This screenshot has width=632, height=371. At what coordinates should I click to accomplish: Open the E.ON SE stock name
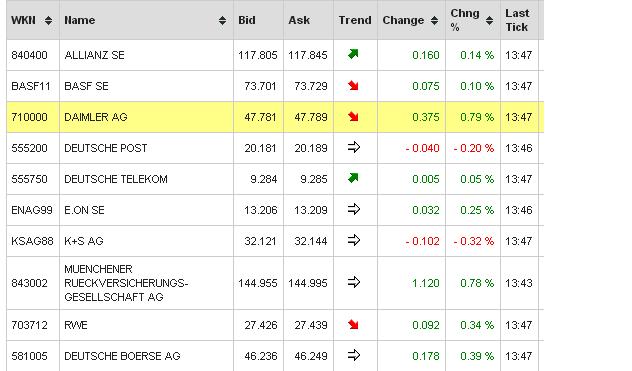pyautogui.click(x=84, y=210)
